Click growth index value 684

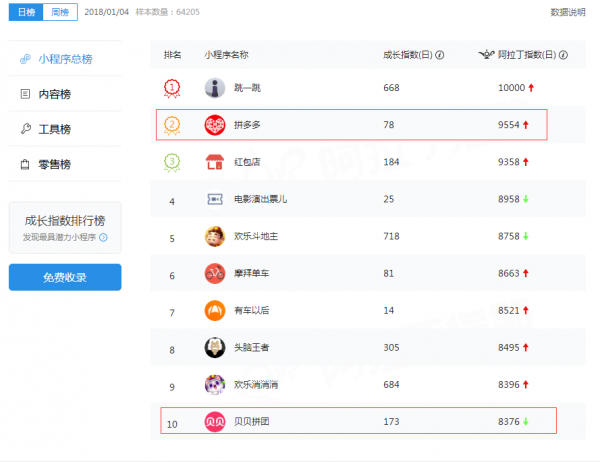pyautogui.click(x=391, y=385)
